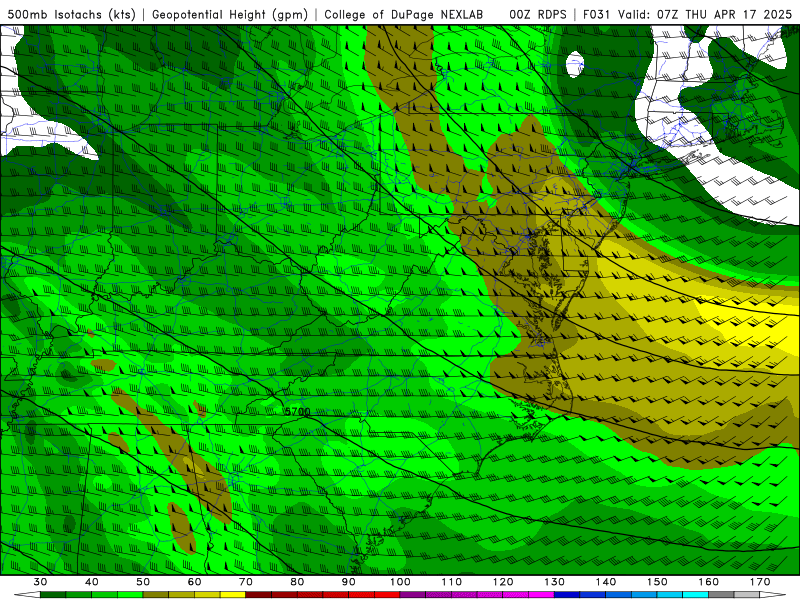Click the '70' color scale label

pos(246,582)
